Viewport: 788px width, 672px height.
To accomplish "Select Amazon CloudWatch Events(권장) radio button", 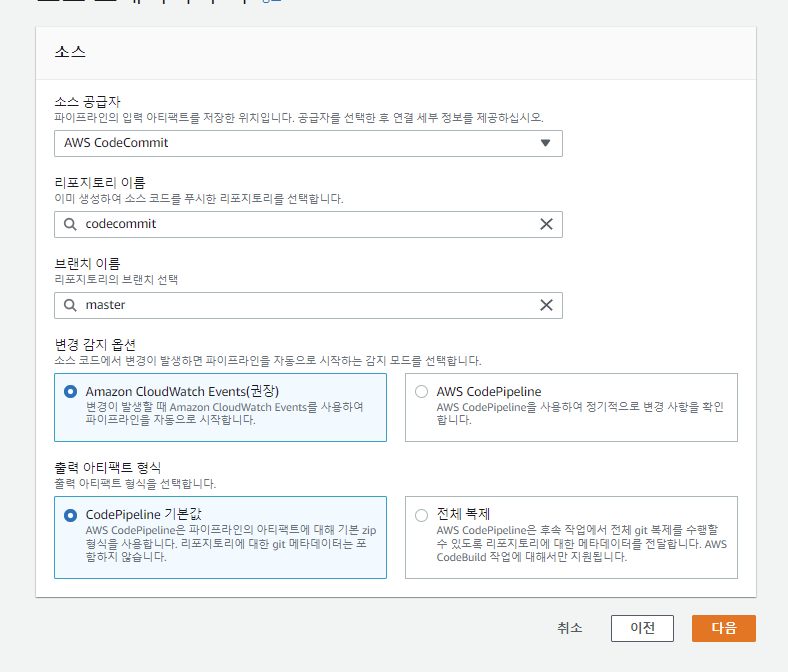I will 70,392.
